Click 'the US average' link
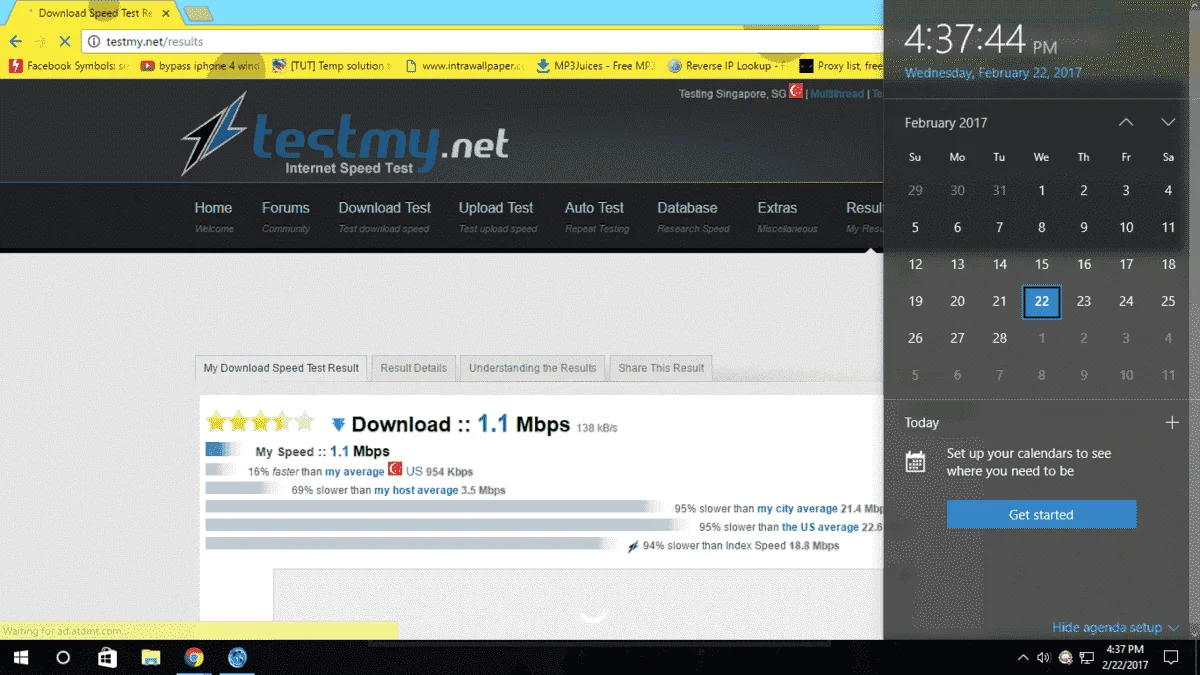The image size is (1200, 675). 820,527
